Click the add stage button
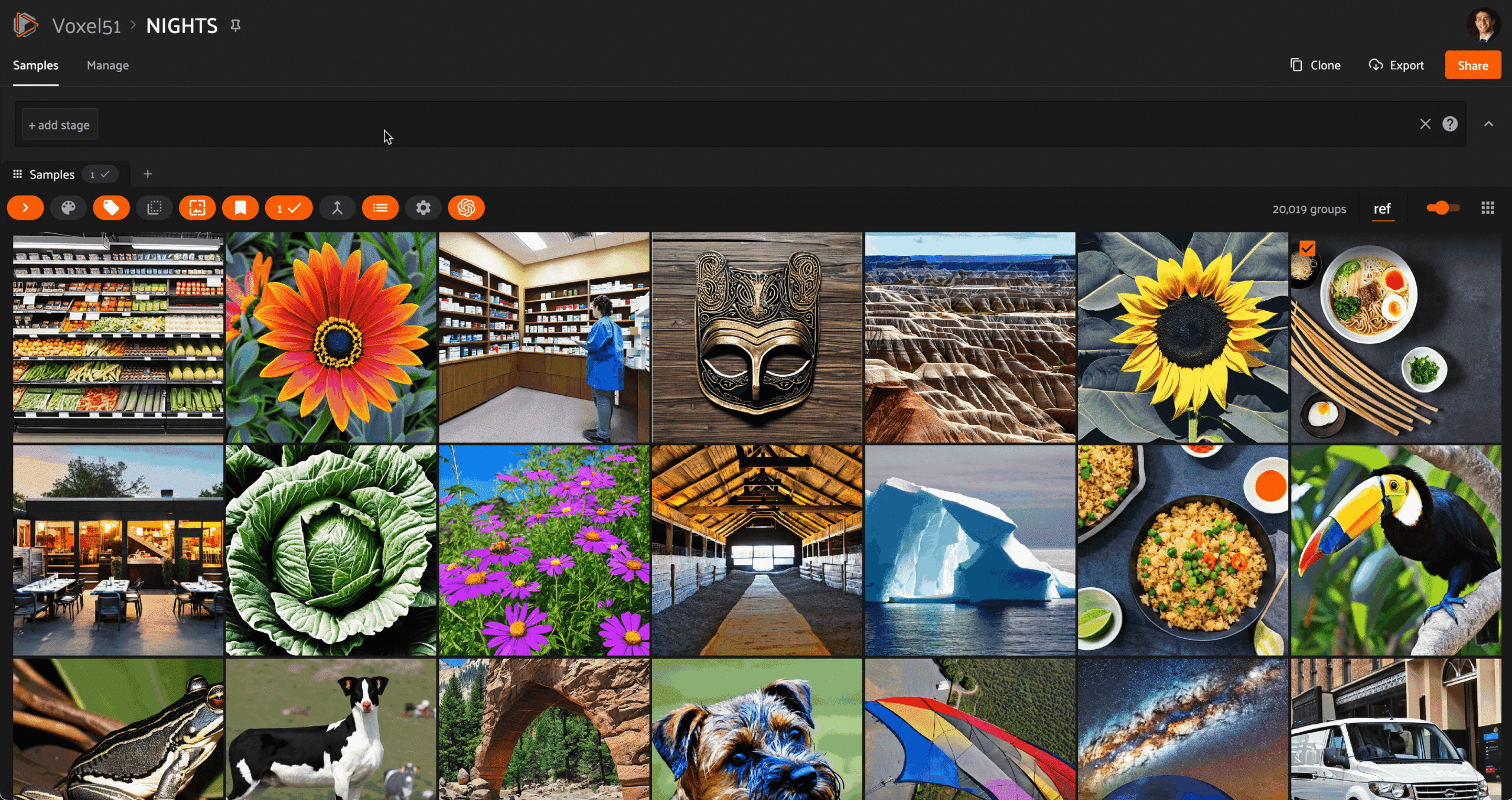This screenshot has width=1512, height=800. point(60,125)
